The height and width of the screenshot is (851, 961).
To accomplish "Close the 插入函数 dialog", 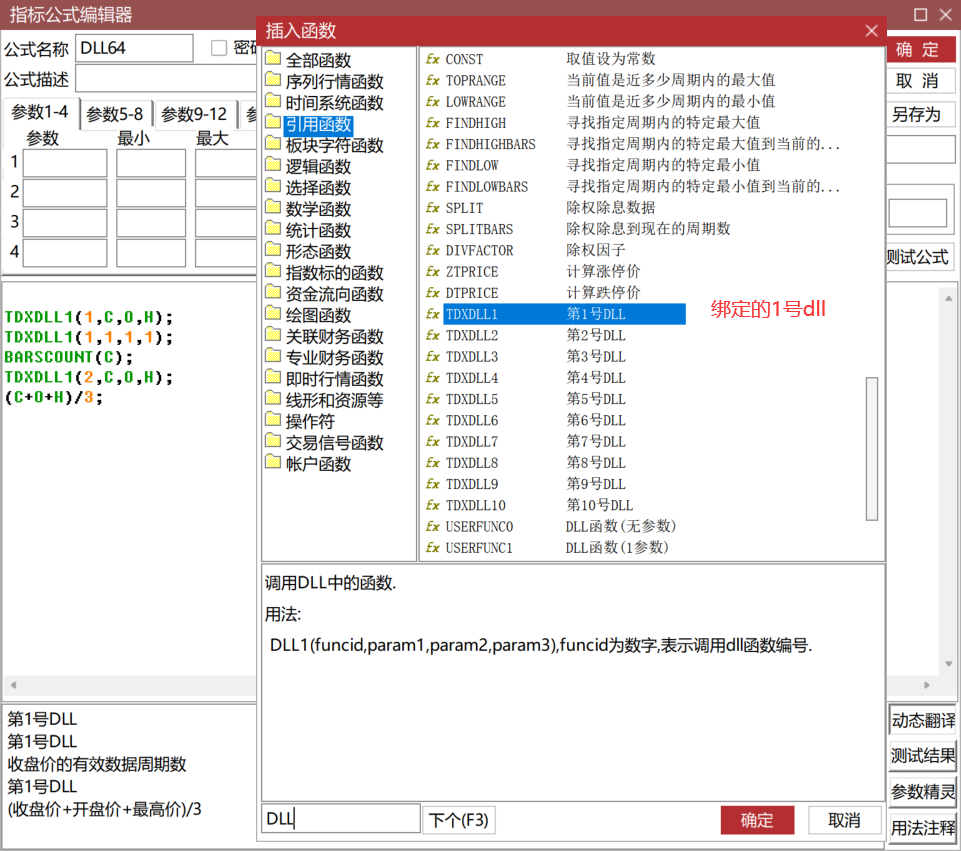I will coord(871,31).
